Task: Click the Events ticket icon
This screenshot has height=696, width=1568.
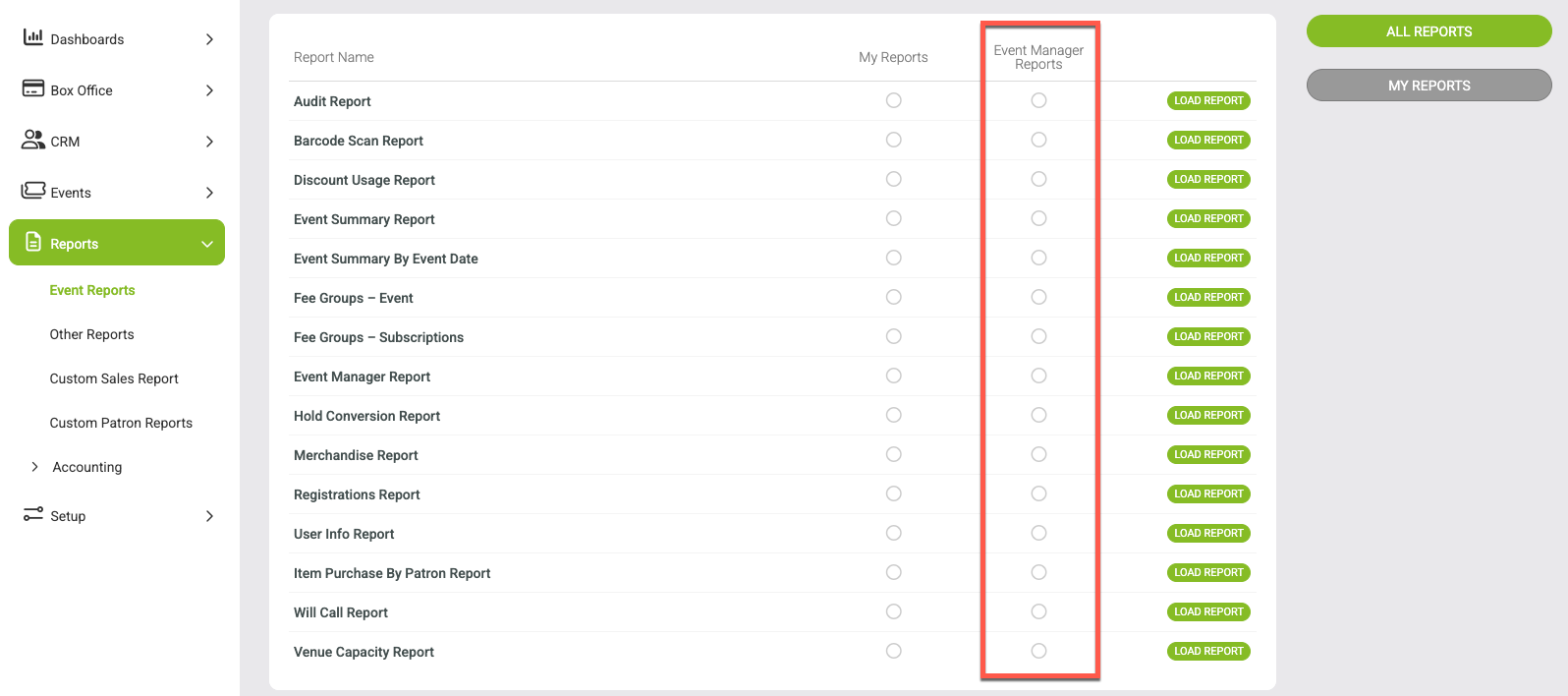Action: pyautogui.click(x=33, y=190)
